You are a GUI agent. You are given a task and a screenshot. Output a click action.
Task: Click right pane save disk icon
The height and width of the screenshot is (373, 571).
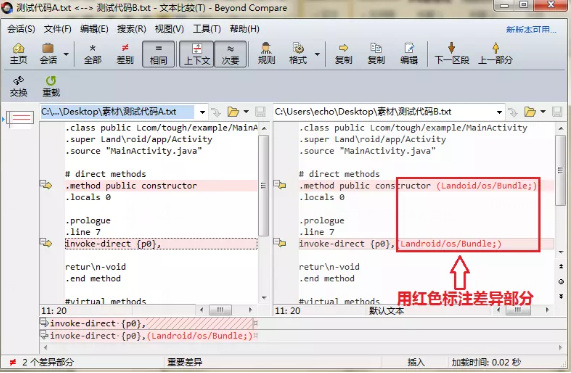click(x=557, y=112)
